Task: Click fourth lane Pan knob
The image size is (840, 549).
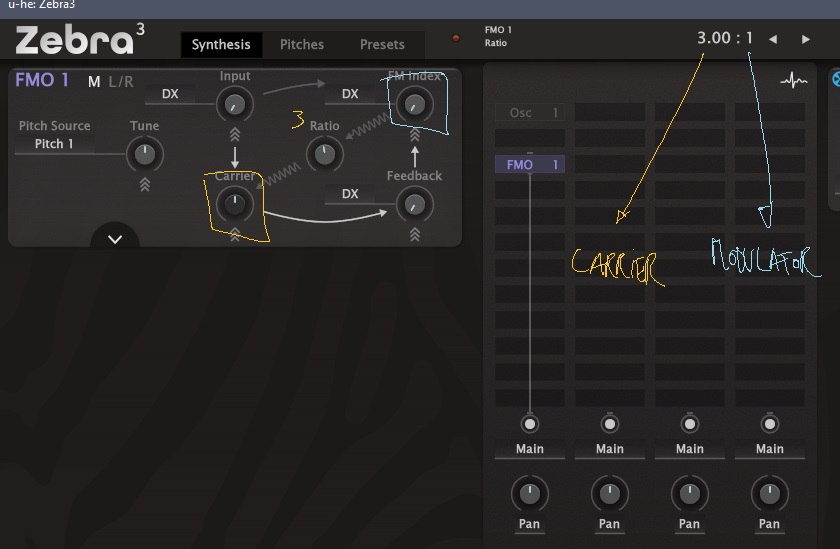Action: click(770, 494)
